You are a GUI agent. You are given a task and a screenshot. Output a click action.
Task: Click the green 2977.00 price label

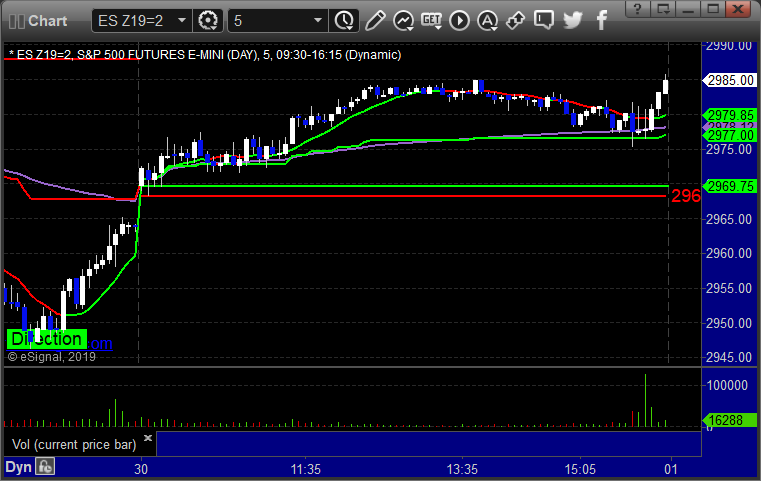729,135
